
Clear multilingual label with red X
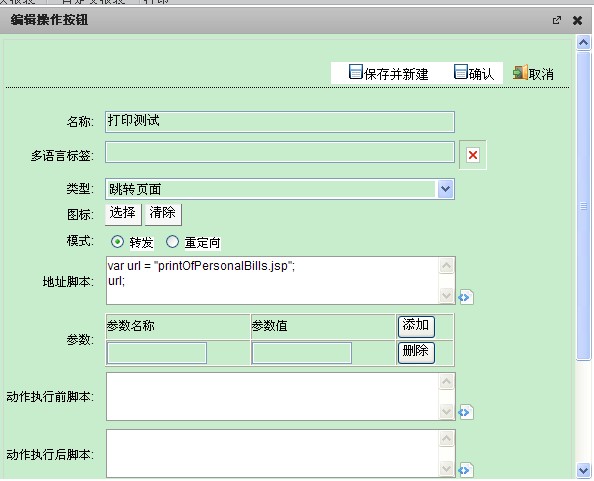pyautogui.click(x=472, y=155)
